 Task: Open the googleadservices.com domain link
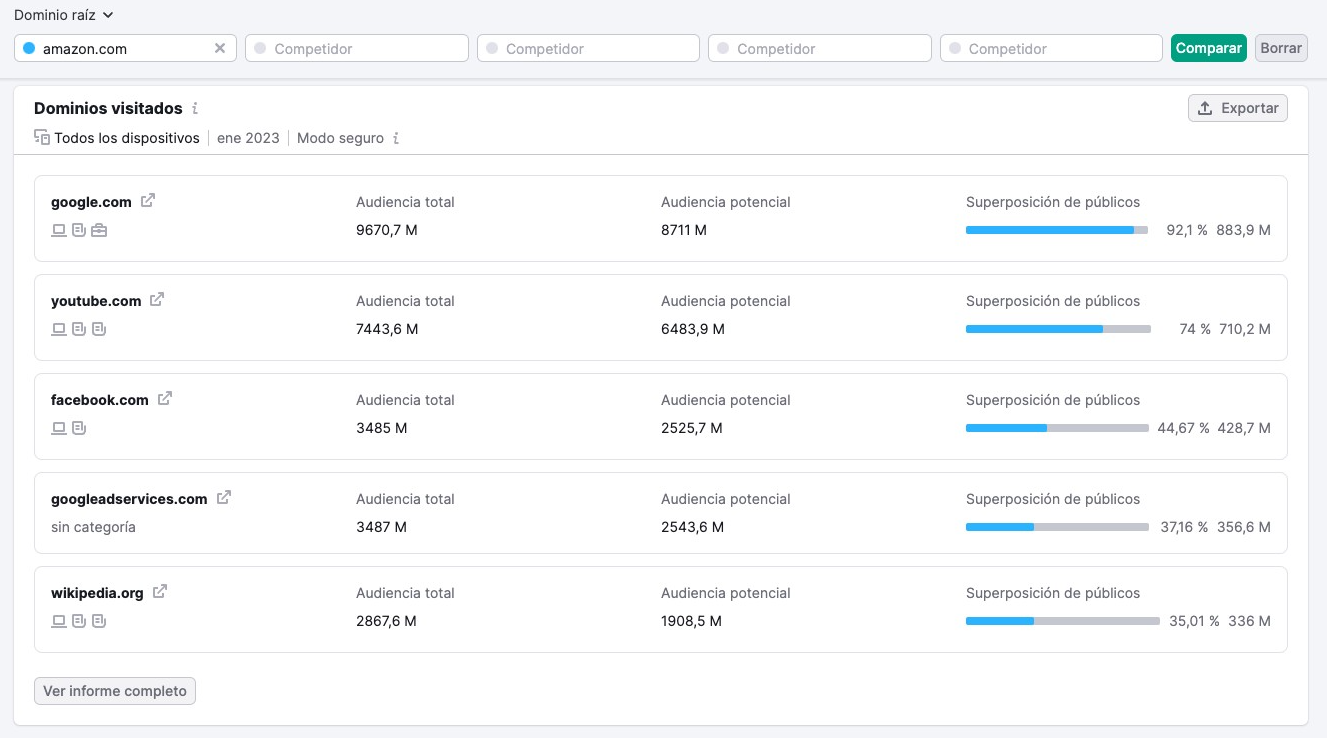[129, 499]
